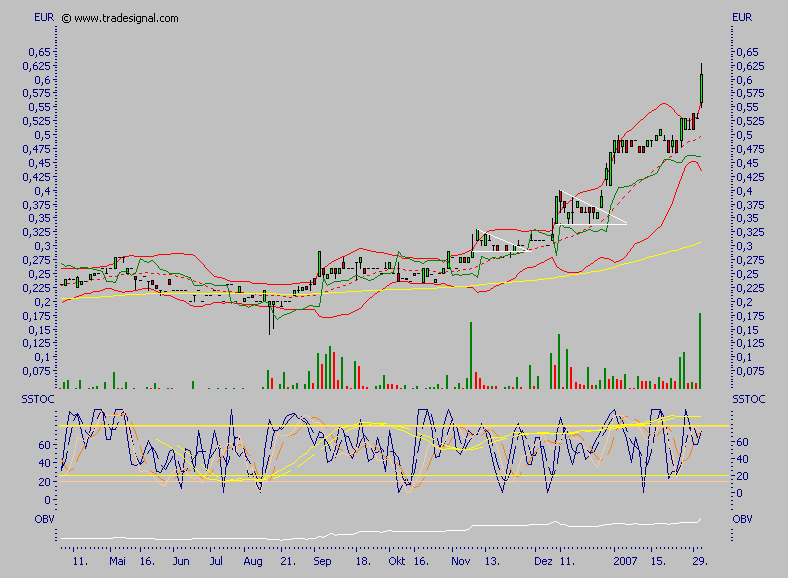Viewport: 788px width, 578px height.
Task: Click the Mai month label on time axis
Action: [117, 563]
